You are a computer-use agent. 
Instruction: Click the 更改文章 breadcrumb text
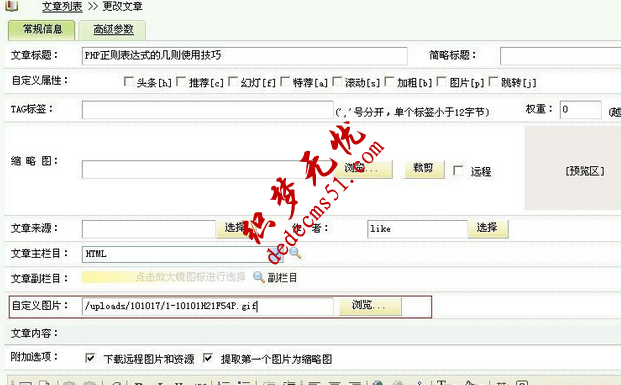point(122,6)
